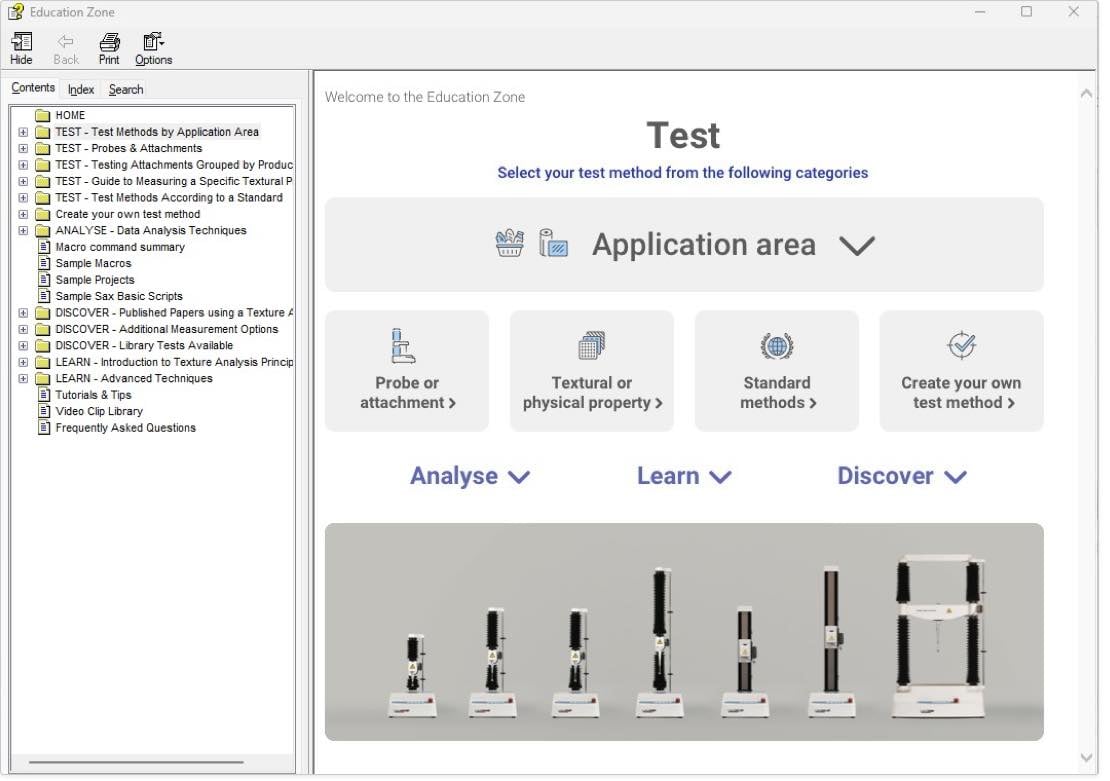This screenshot has width=1110, height=781.
Task: Click the Standard methods globe icon
Action: coord(776,346)
